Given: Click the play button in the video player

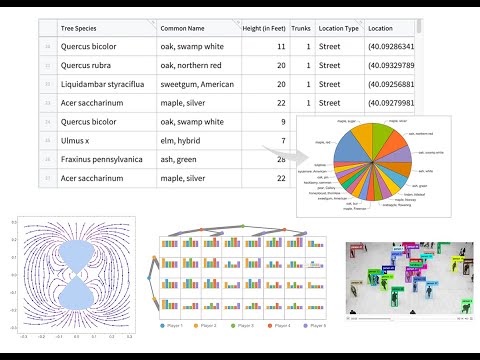Looking at the screenshot, I should (348, 319).
